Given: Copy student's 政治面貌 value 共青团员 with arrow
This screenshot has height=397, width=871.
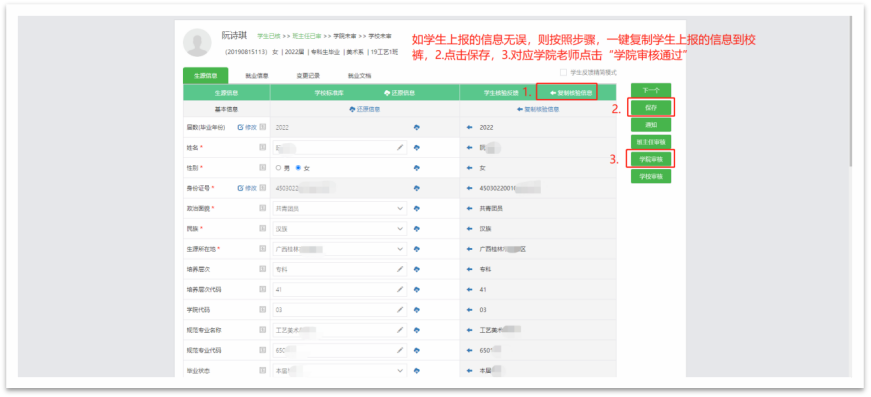Looking at the screenshot, I should (469, 208).
